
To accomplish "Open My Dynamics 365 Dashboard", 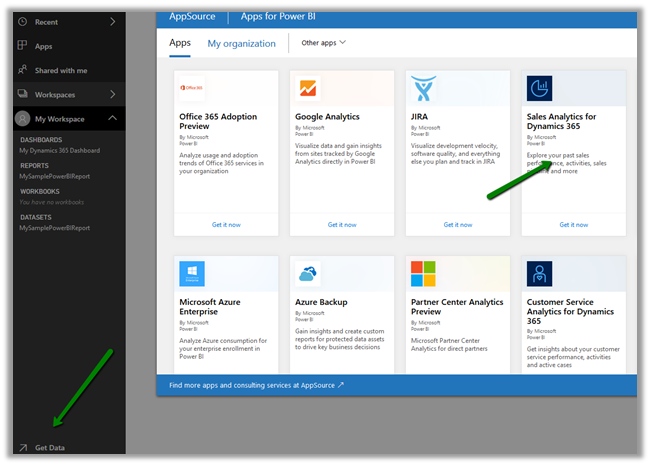I will tap(59, 150).
